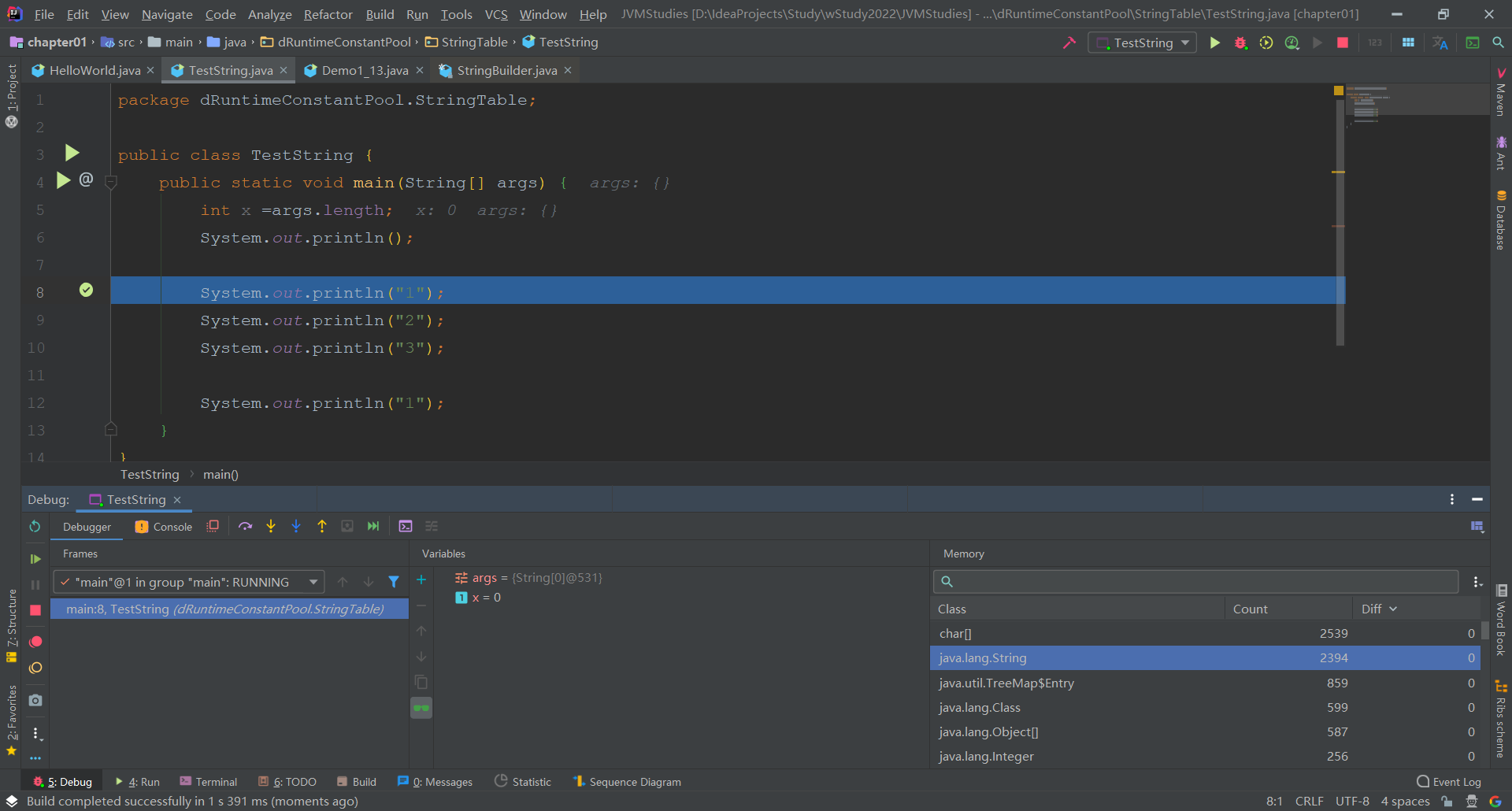Open the Statistic tool window
Viewport: 1512px width, 811px height.
[523, 782]
